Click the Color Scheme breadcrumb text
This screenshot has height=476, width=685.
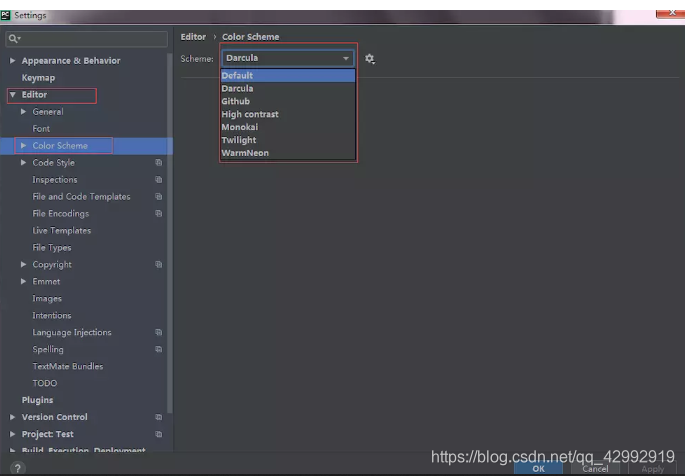(250, 37)
